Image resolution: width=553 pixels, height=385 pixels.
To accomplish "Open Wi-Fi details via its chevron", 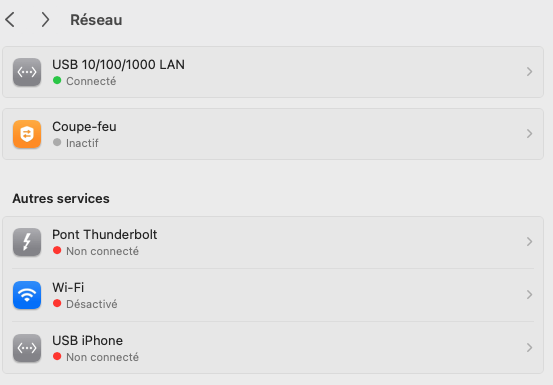I will click(529, 294).
